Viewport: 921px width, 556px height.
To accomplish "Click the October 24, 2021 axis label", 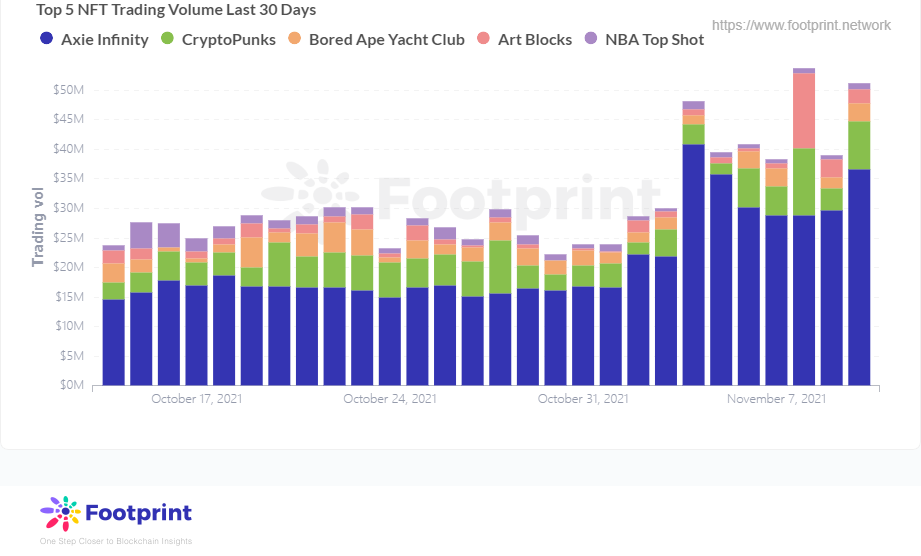I will coord(390,399).
